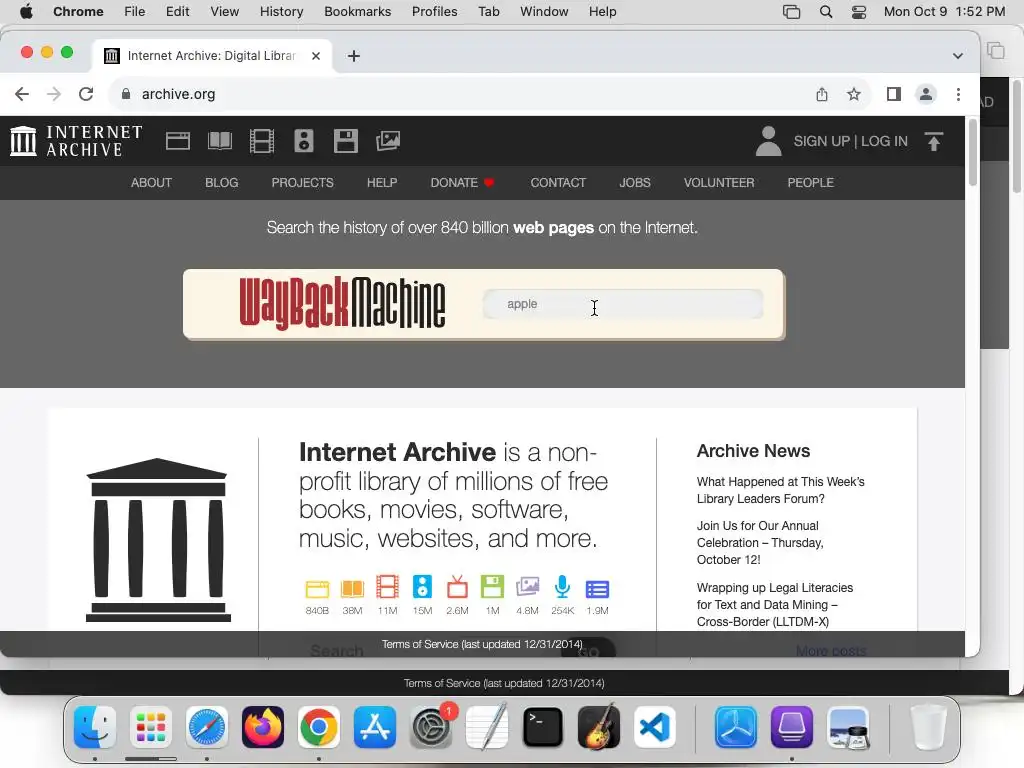This screenshot has width=1024, height=768.
Task: Open the PROJECTS navigation link
Action: point(302,183)
